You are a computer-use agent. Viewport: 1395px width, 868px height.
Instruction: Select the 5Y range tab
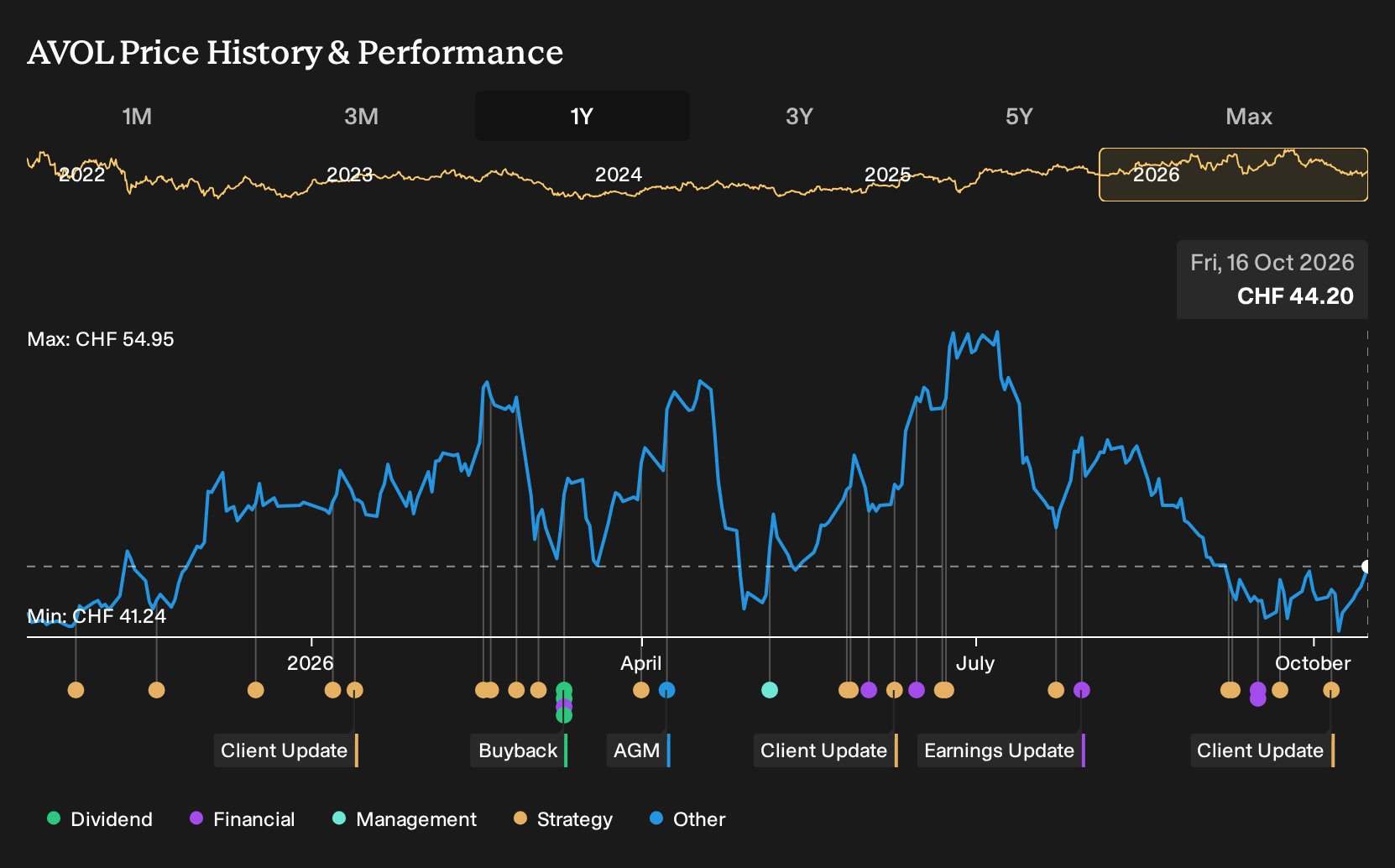click(1019, 116)
